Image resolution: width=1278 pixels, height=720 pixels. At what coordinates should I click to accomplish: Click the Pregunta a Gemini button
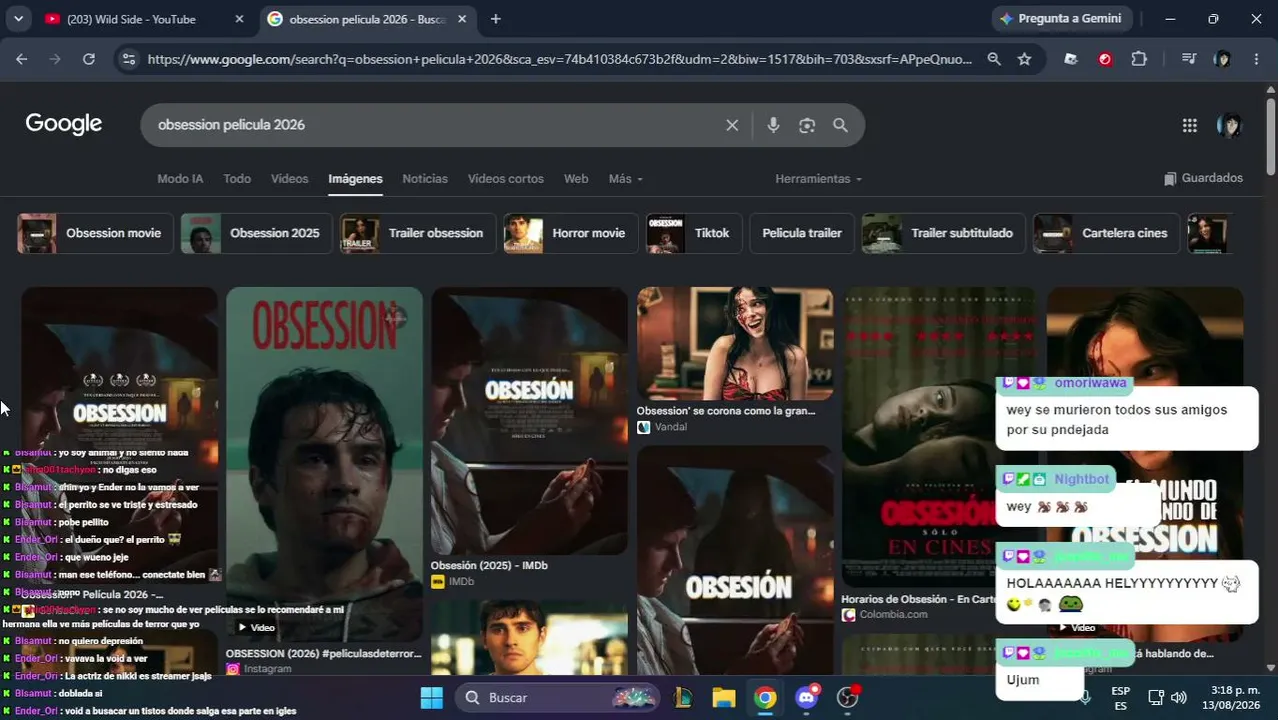(1062, 19)
